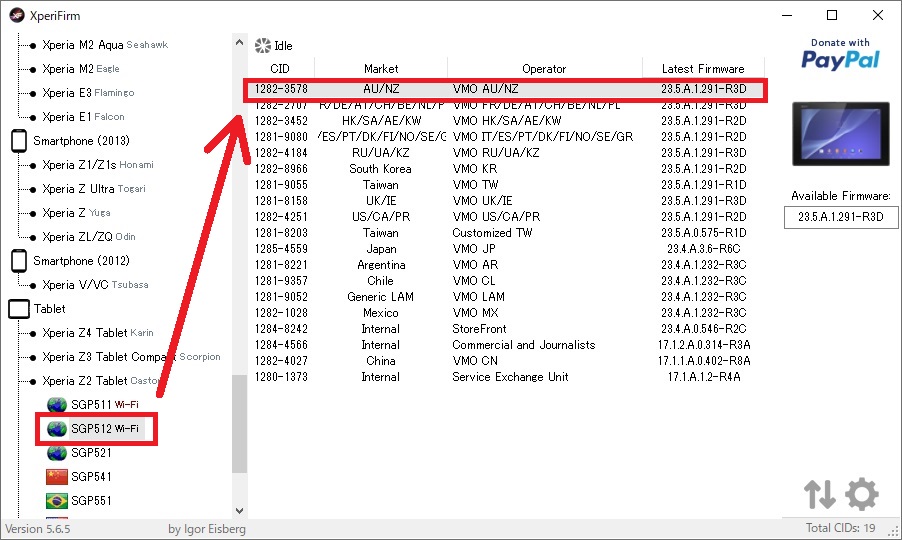Sort by the Market column header
Viewport: 902px width, 540px height.
click(381, 69)
